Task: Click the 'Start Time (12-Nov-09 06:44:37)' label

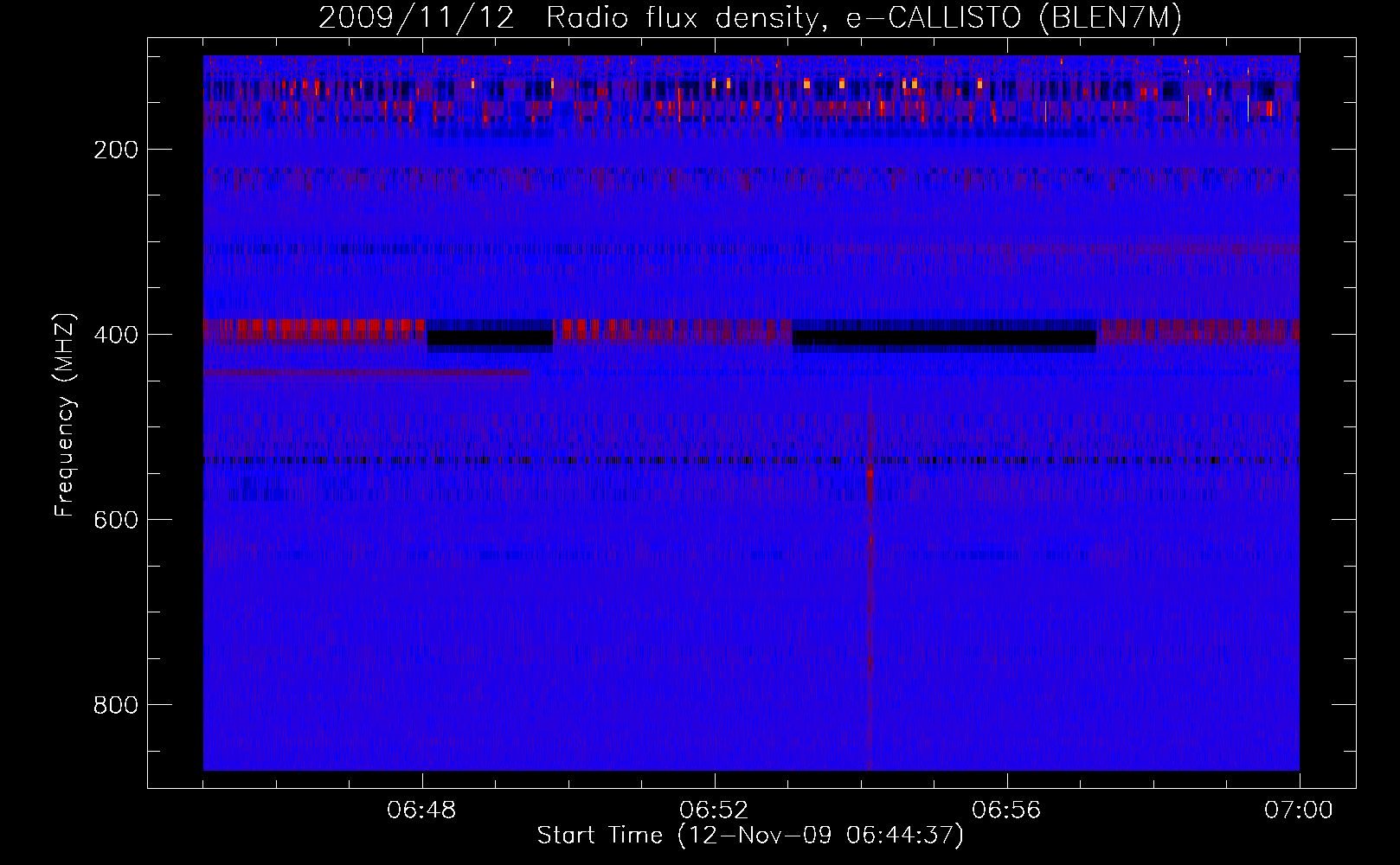Action: [x=750, y=836]
